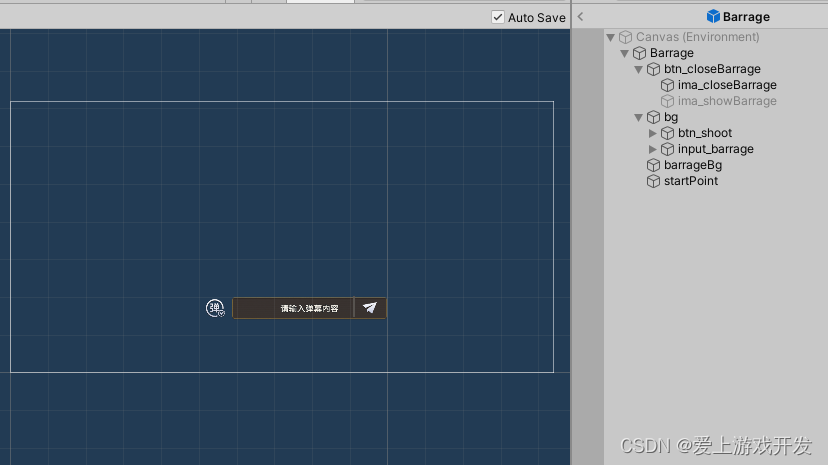Expand the input_barrage node
Viewport: 828px width, 465px height.
pyautogui.click(x=653, y=149)
